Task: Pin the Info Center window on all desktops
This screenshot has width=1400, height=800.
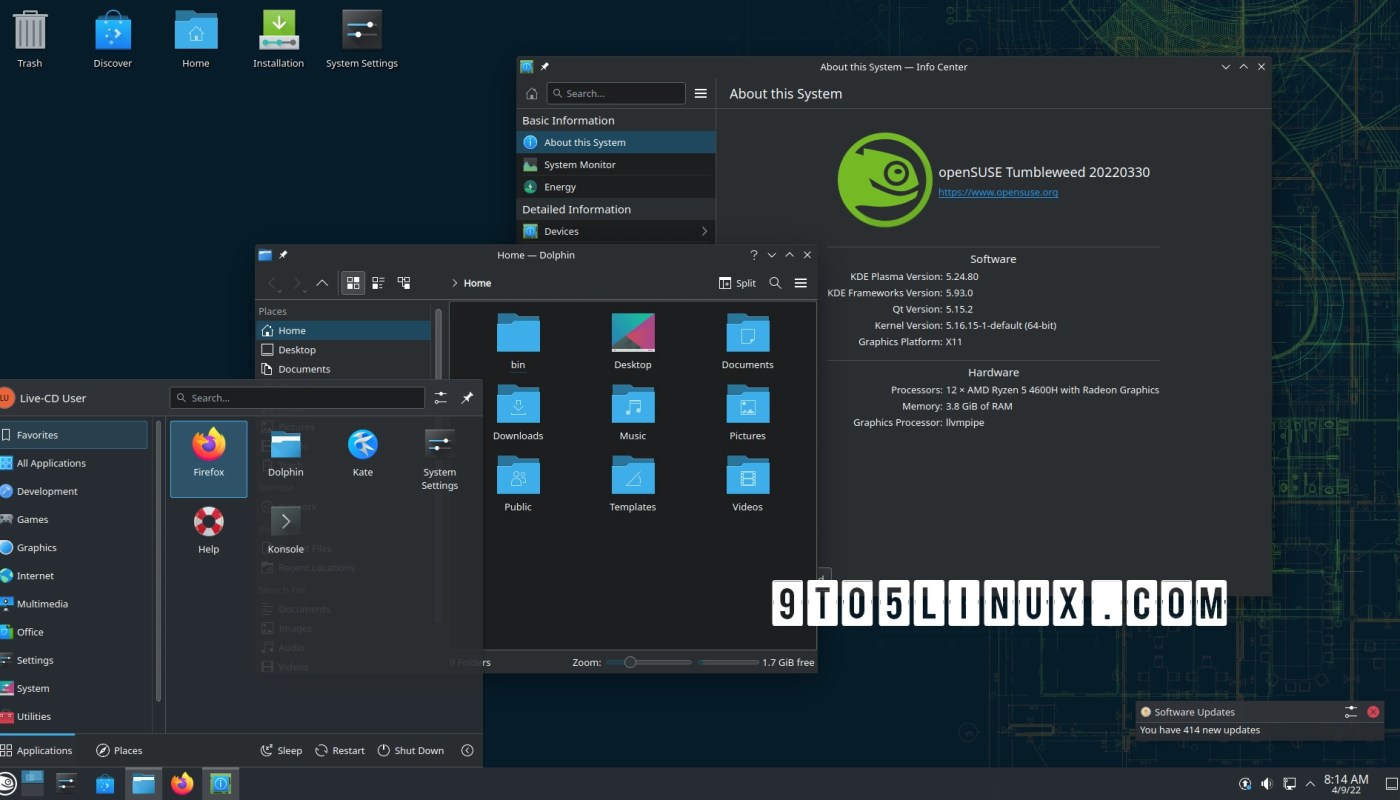Action: (x=545, y=67)
